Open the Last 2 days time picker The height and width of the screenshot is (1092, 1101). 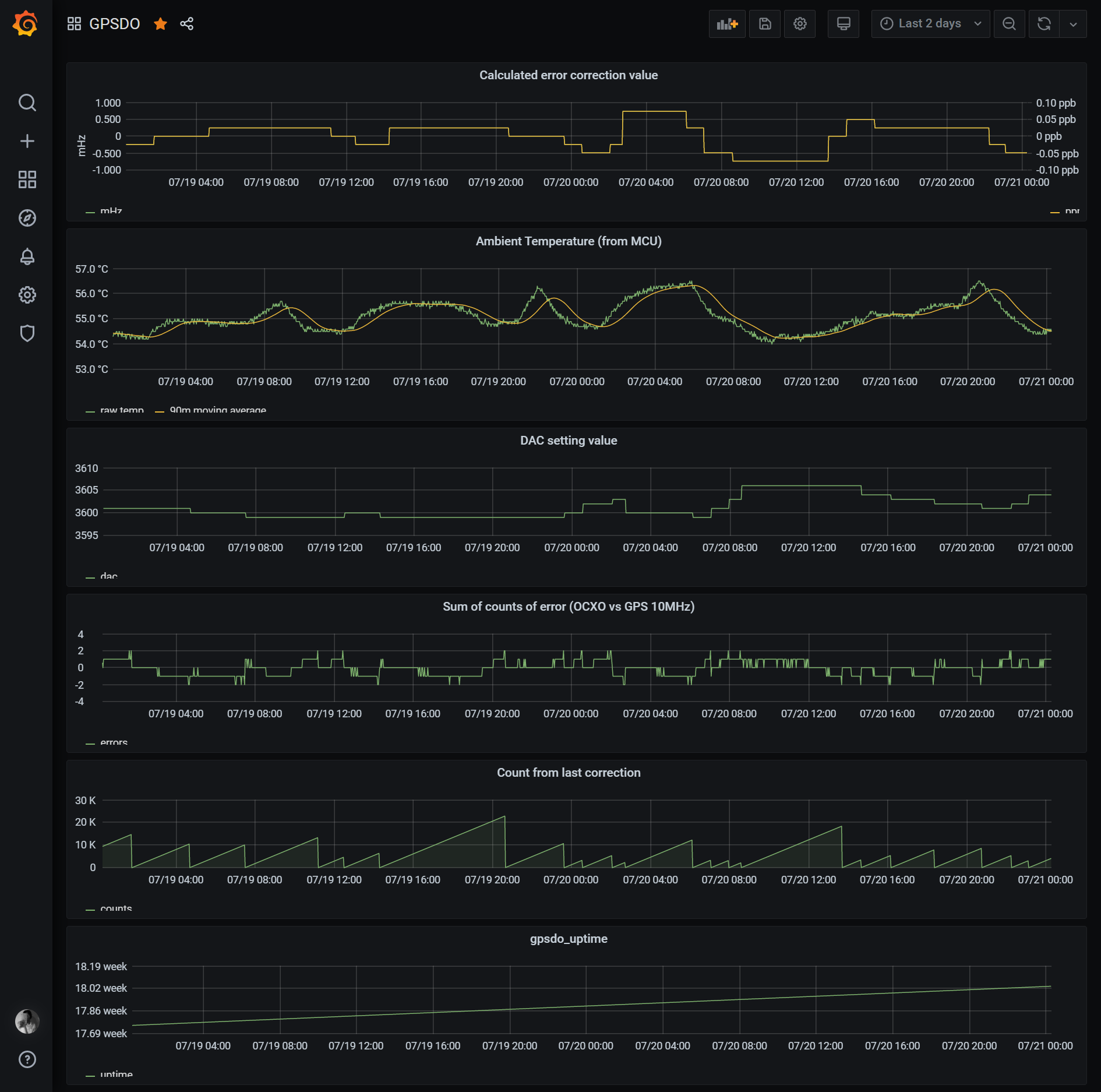930,24
